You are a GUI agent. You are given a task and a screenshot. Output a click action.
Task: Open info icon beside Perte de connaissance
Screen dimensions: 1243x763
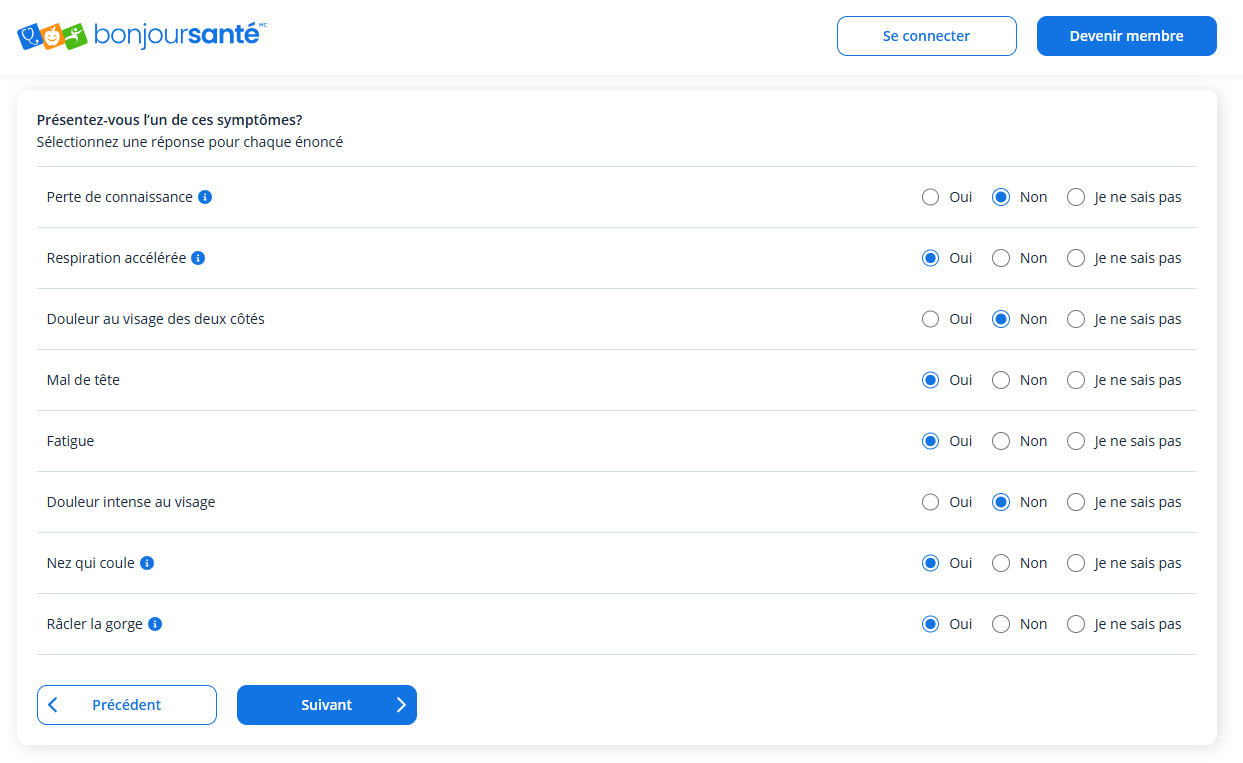tap(205, 197)
